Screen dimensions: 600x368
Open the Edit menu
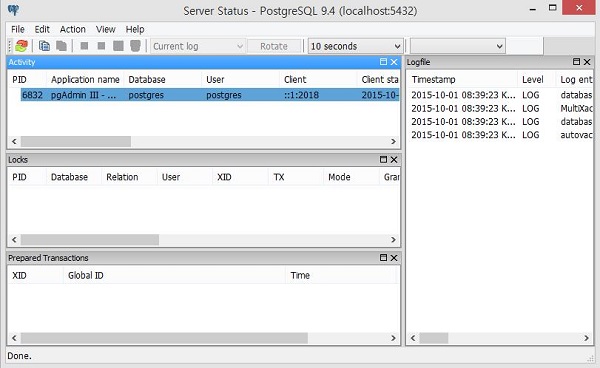tap(42, 29)
